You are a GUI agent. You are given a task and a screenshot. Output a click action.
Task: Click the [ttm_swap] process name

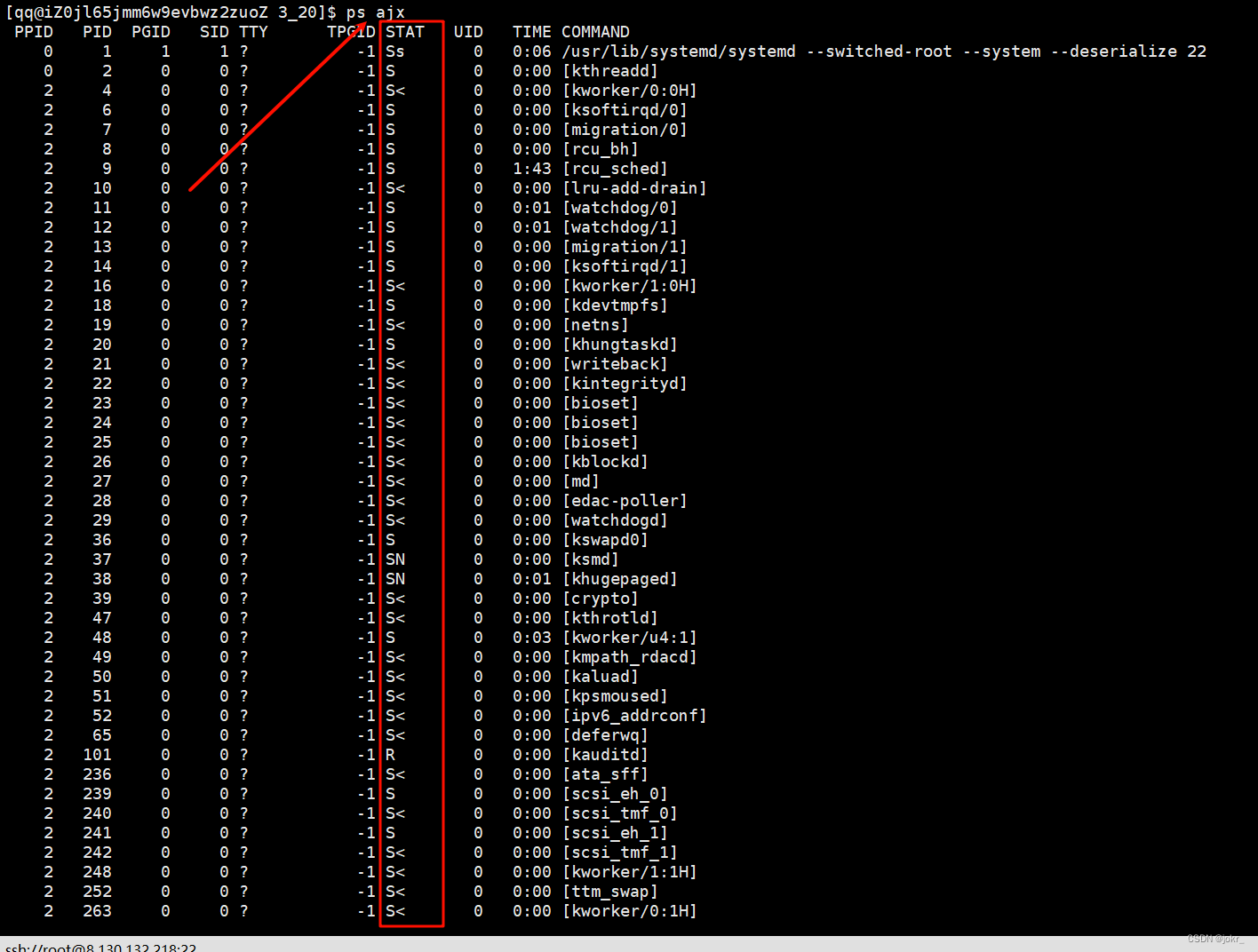point(610,892)
